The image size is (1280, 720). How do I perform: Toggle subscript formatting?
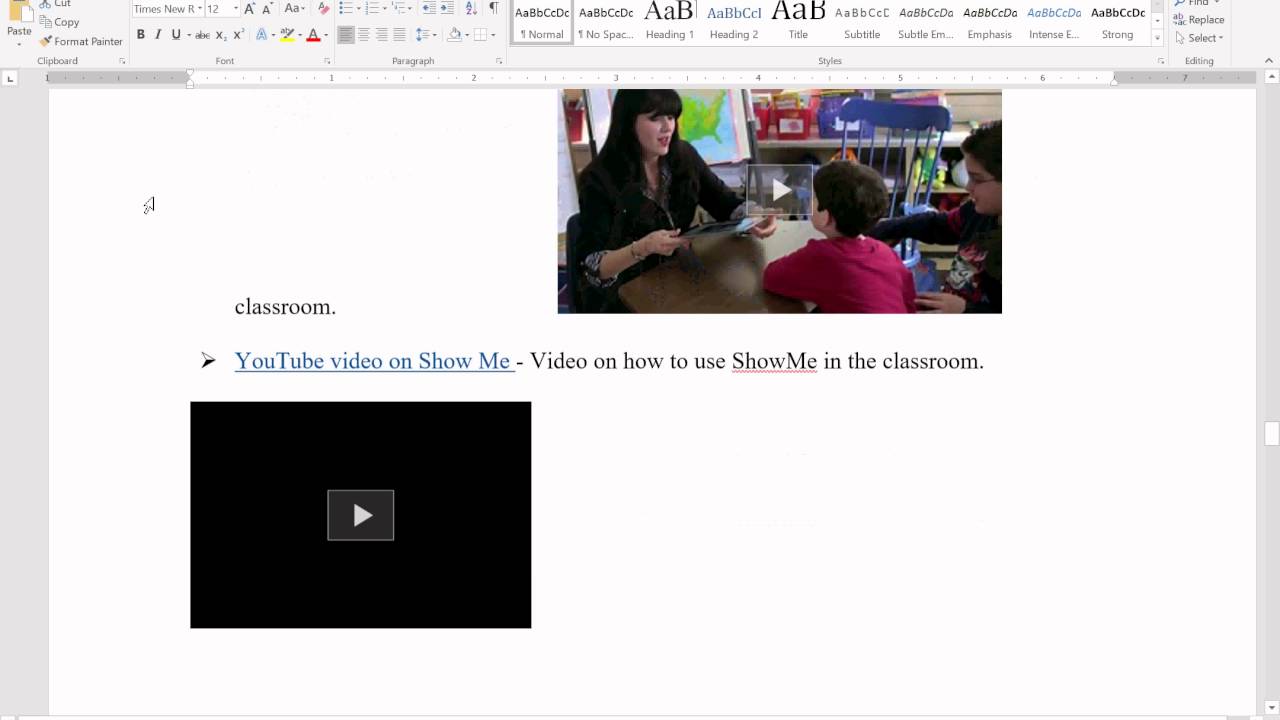(x=221, y=35)
